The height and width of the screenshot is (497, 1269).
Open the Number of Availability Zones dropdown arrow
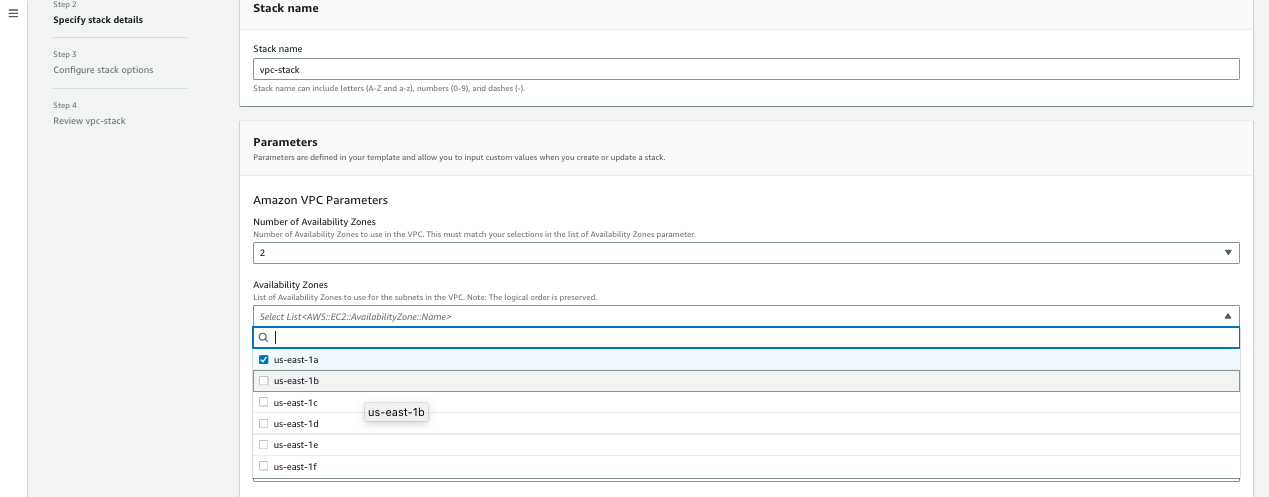tap(1228, 253)
